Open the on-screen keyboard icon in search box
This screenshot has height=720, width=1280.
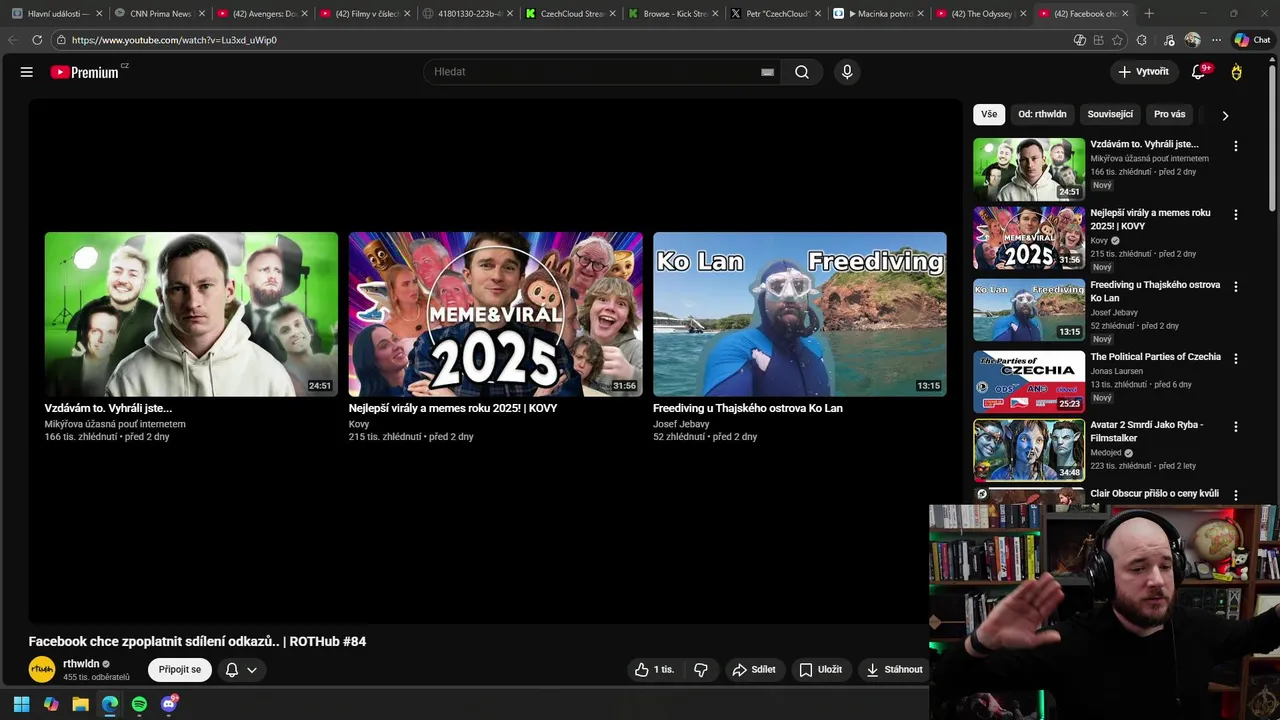(x=767, y=72)
